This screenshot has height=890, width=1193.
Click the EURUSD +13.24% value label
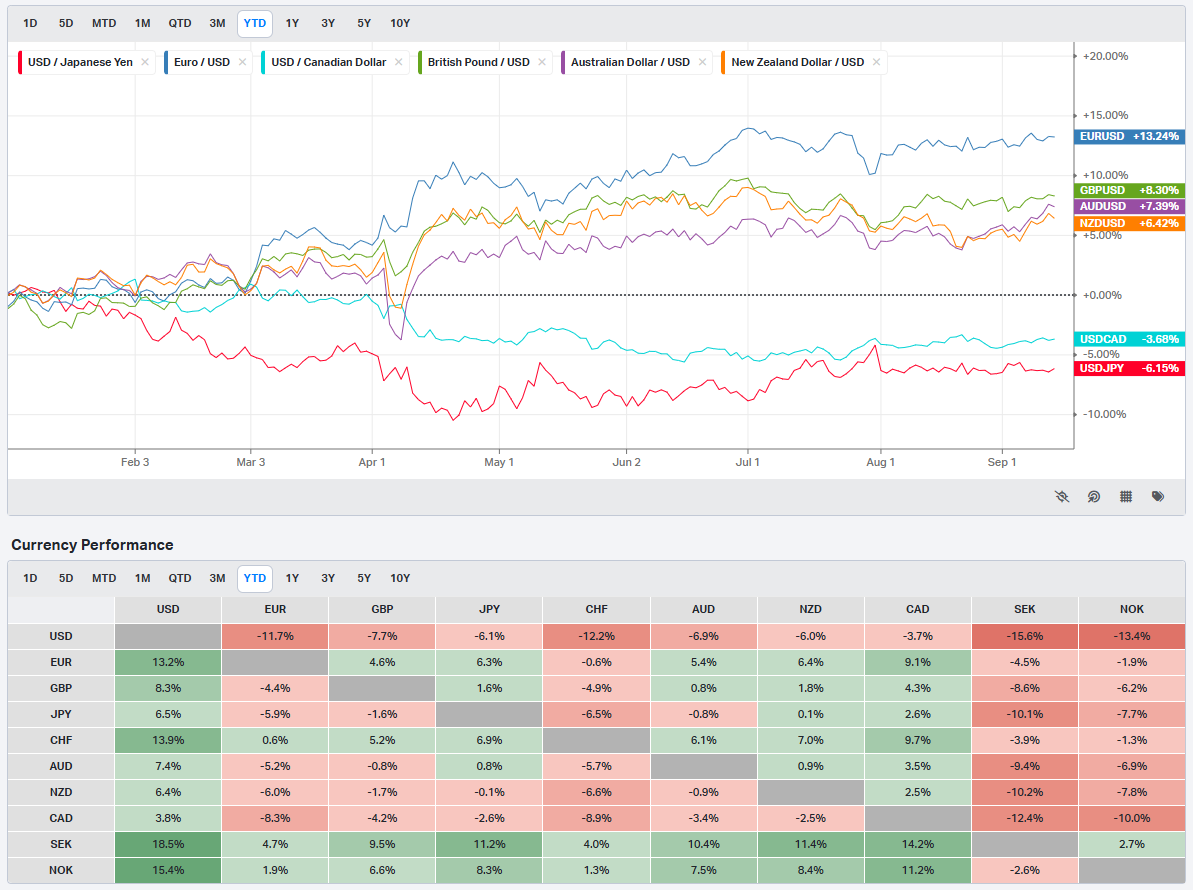point(1129,136)
